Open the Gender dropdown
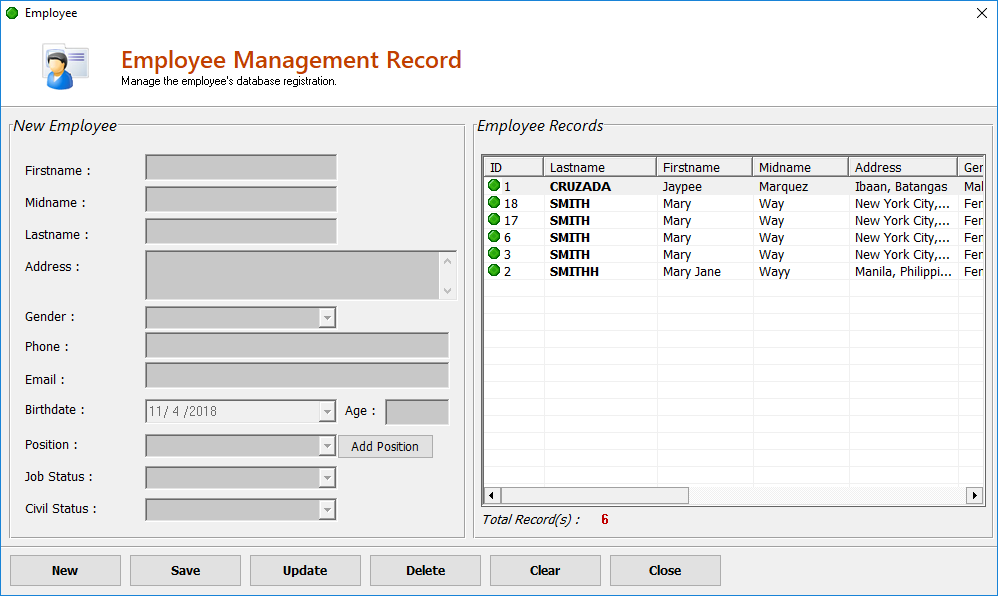 click(x=327, y=317)
